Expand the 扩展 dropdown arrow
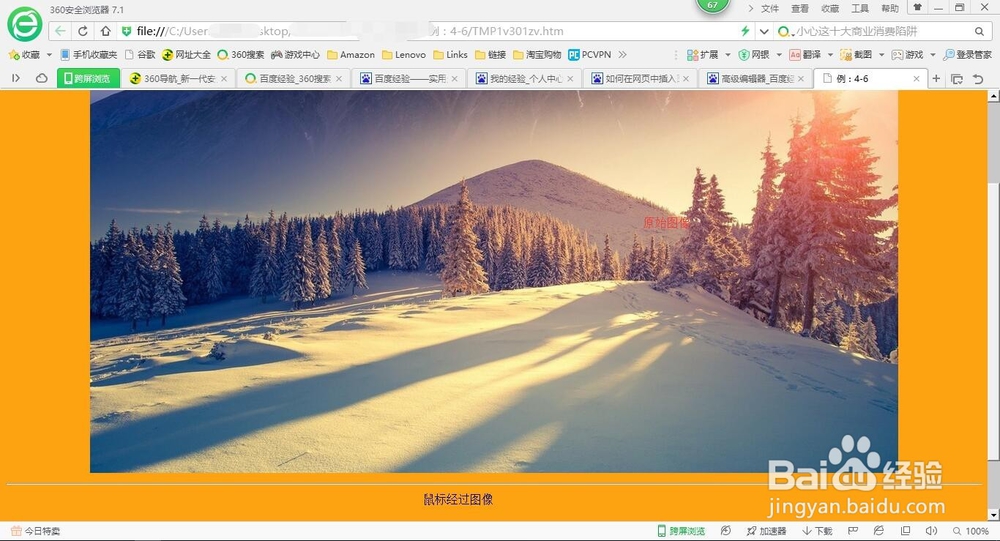The image size is (1000, 541). point(728,55)
